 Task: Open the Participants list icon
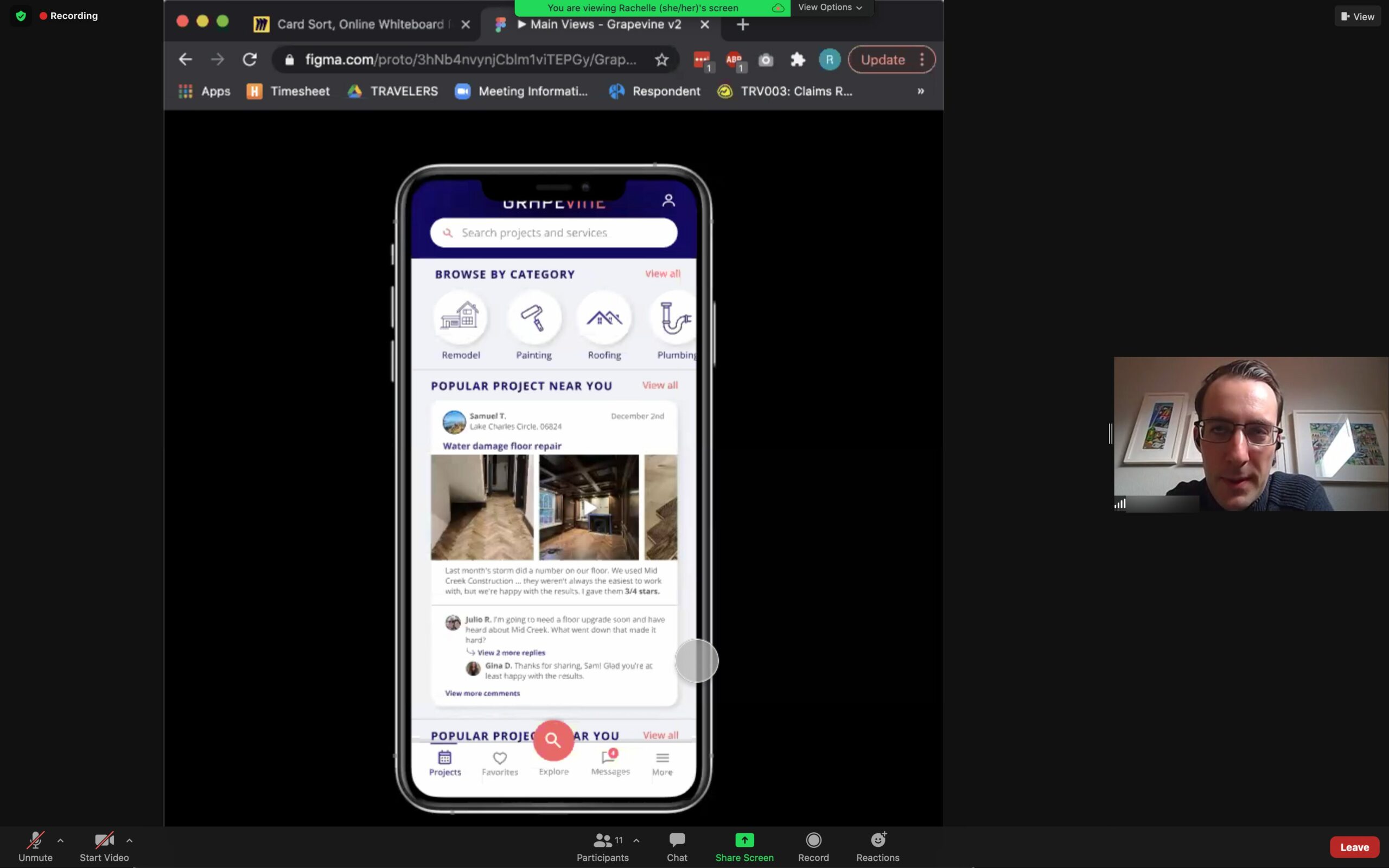point(602,840)
